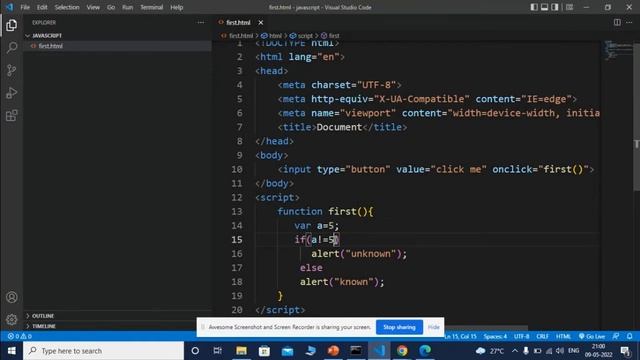Open Microsoft Store from taskbar
The width and height of the screenshot is (640, 360).
264,351
